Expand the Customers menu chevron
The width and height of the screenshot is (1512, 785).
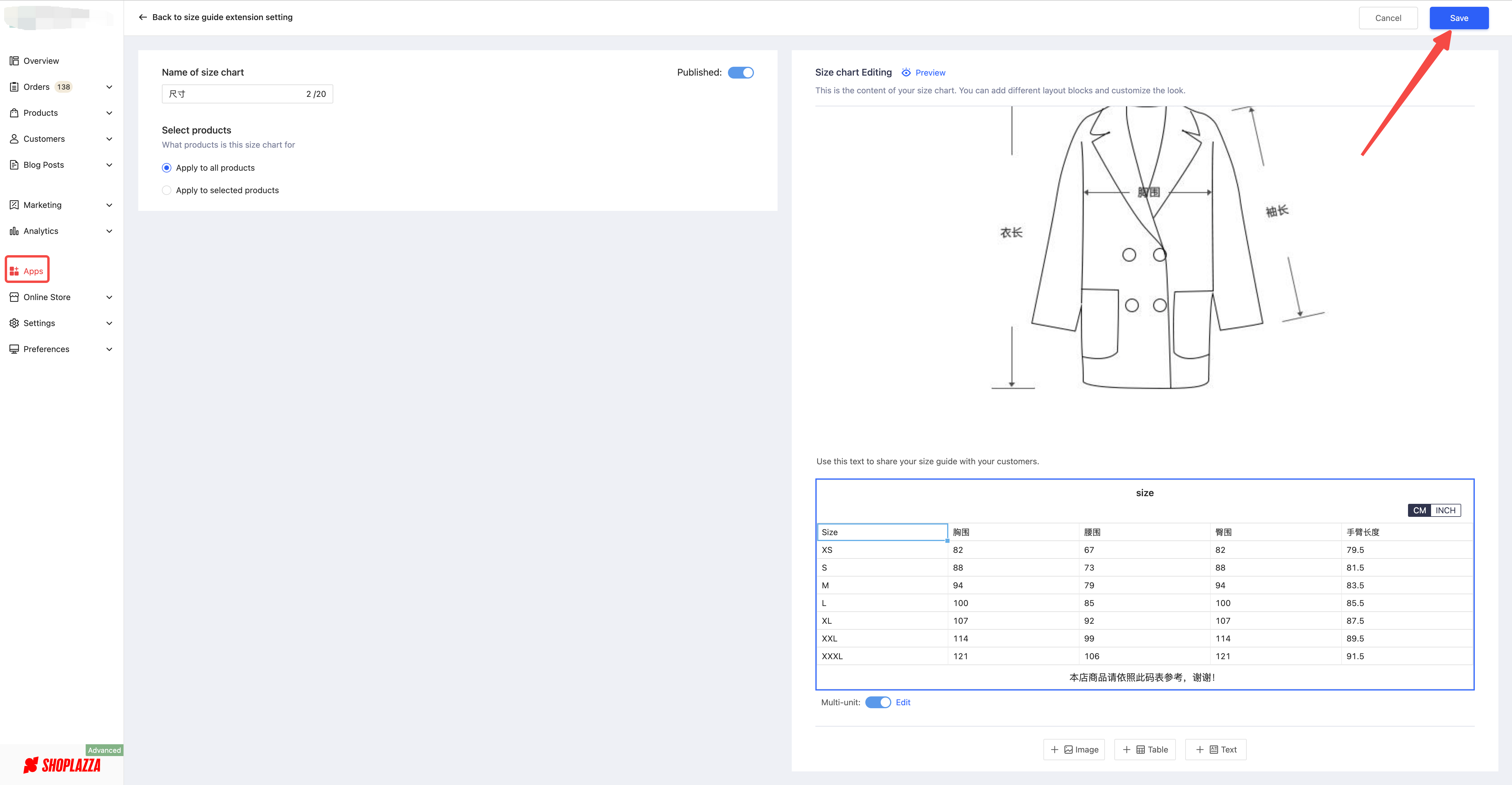tap(109, 139)
